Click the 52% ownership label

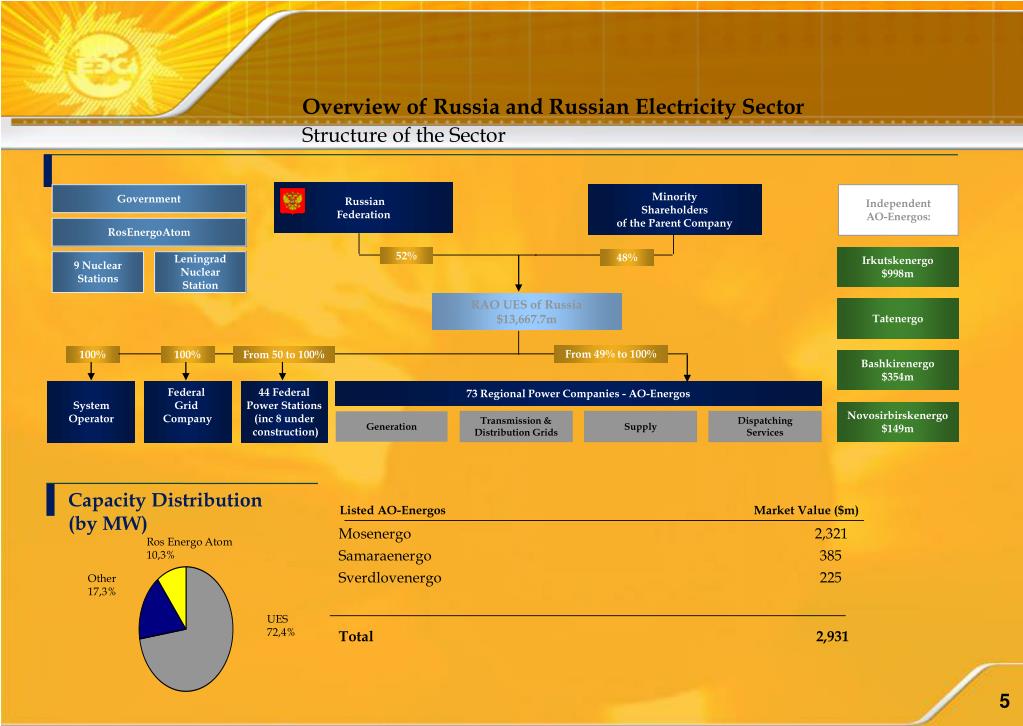pyautogui.click(x=406, y=256)
